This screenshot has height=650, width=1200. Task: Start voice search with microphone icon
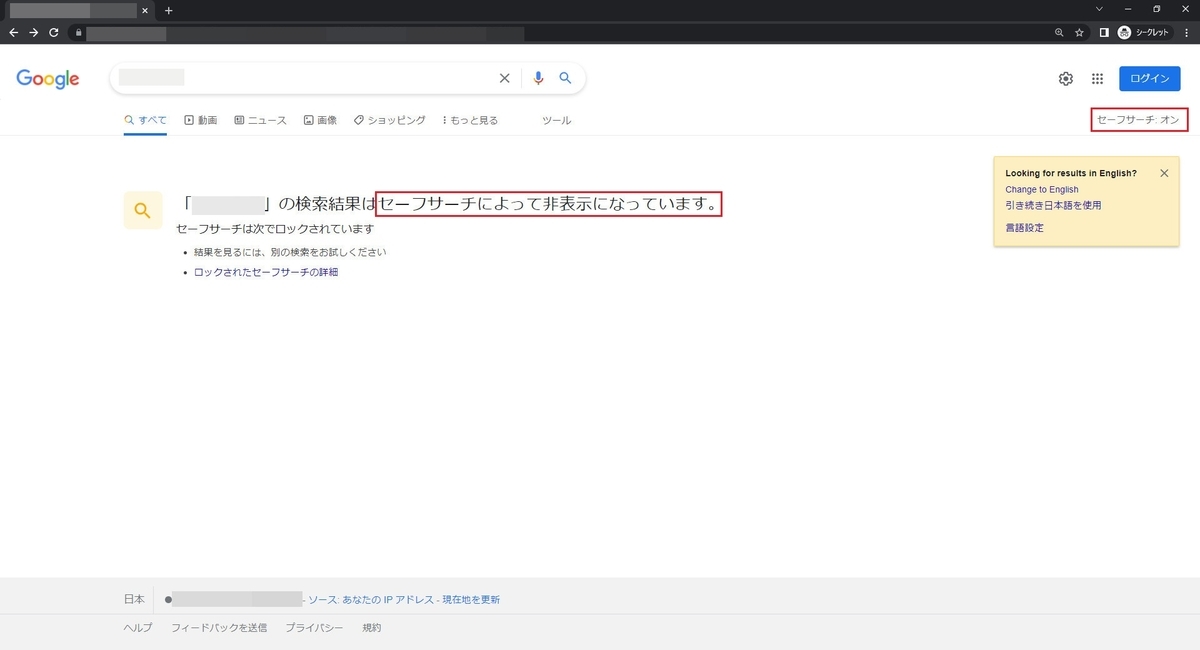coord(539,78)
